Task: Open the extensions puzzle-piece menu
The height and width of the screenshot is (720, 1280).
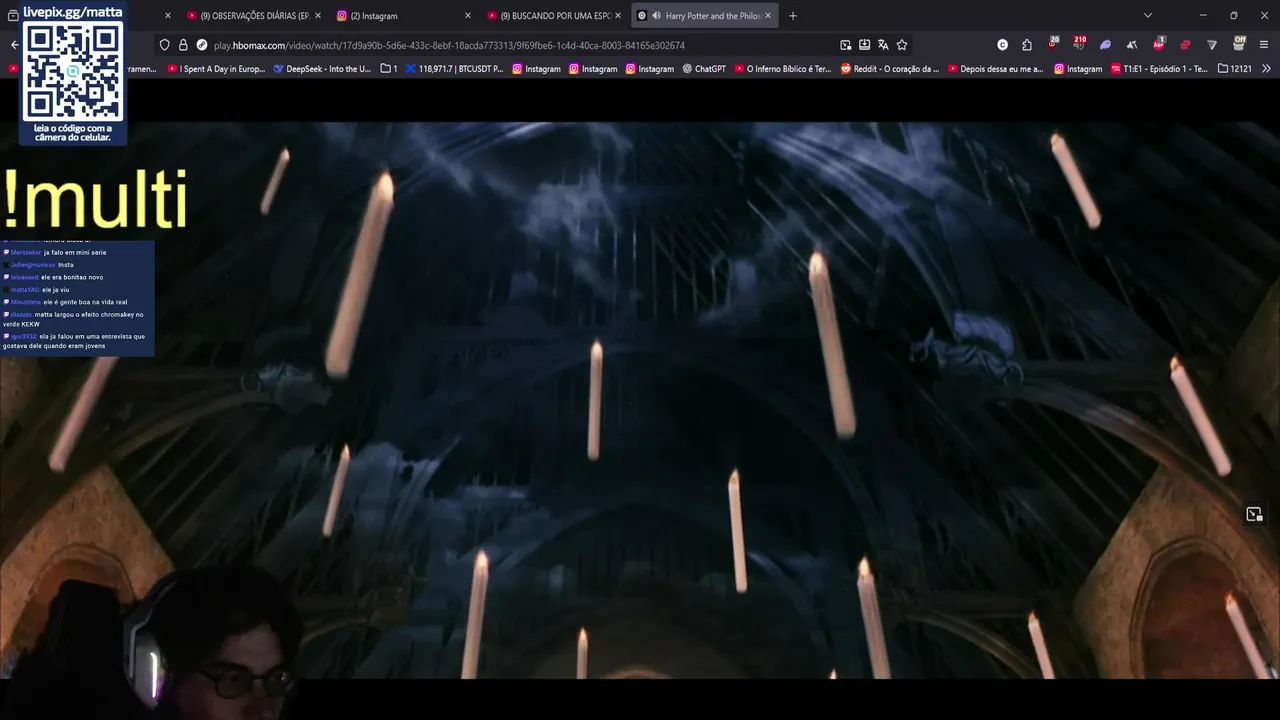Action: click(x=1027, y=45)
